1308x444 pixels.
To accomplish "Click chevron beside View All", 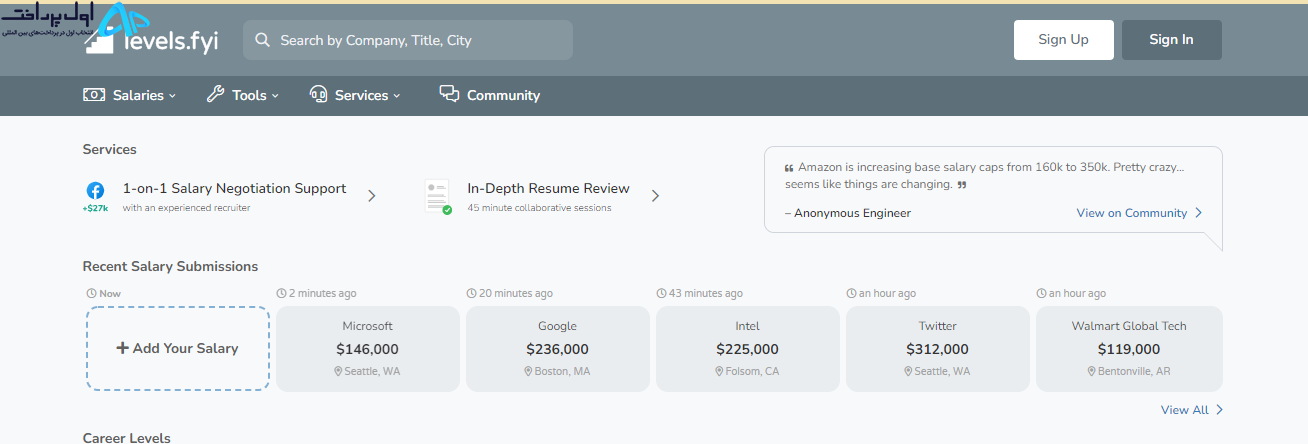I will 1219,410.
